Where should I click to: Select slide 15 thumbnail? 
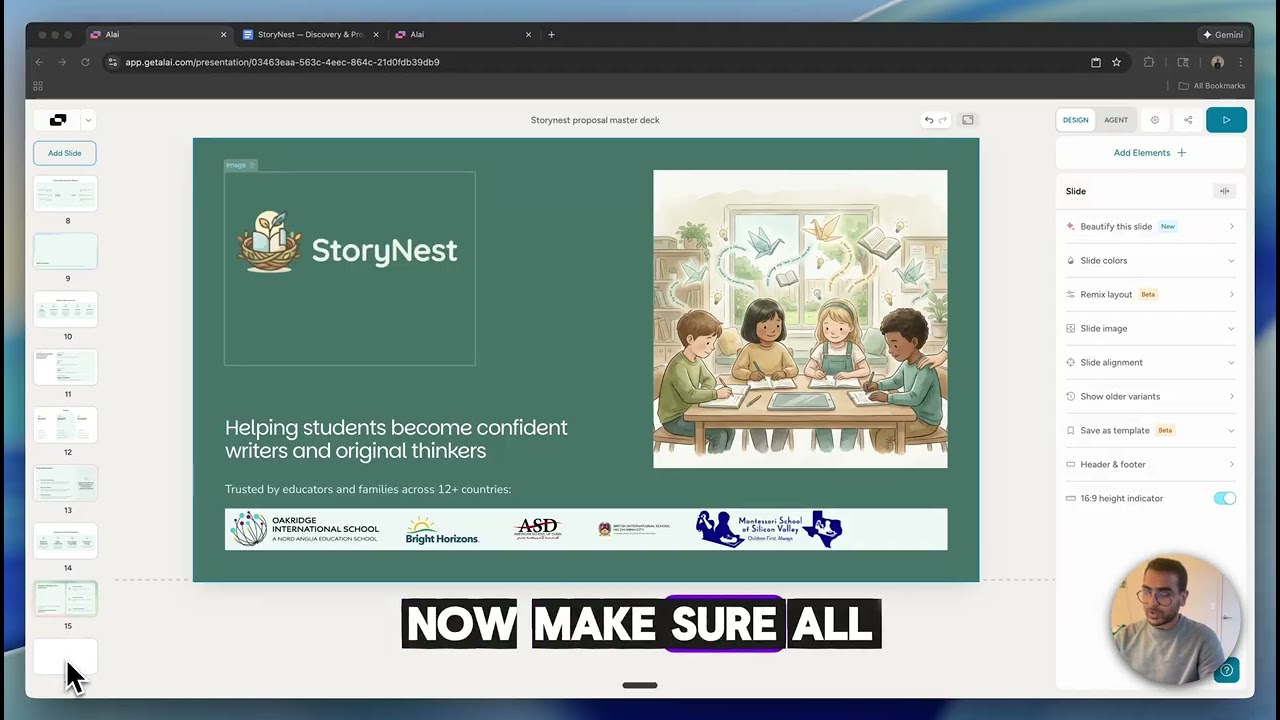click(66, 599)
